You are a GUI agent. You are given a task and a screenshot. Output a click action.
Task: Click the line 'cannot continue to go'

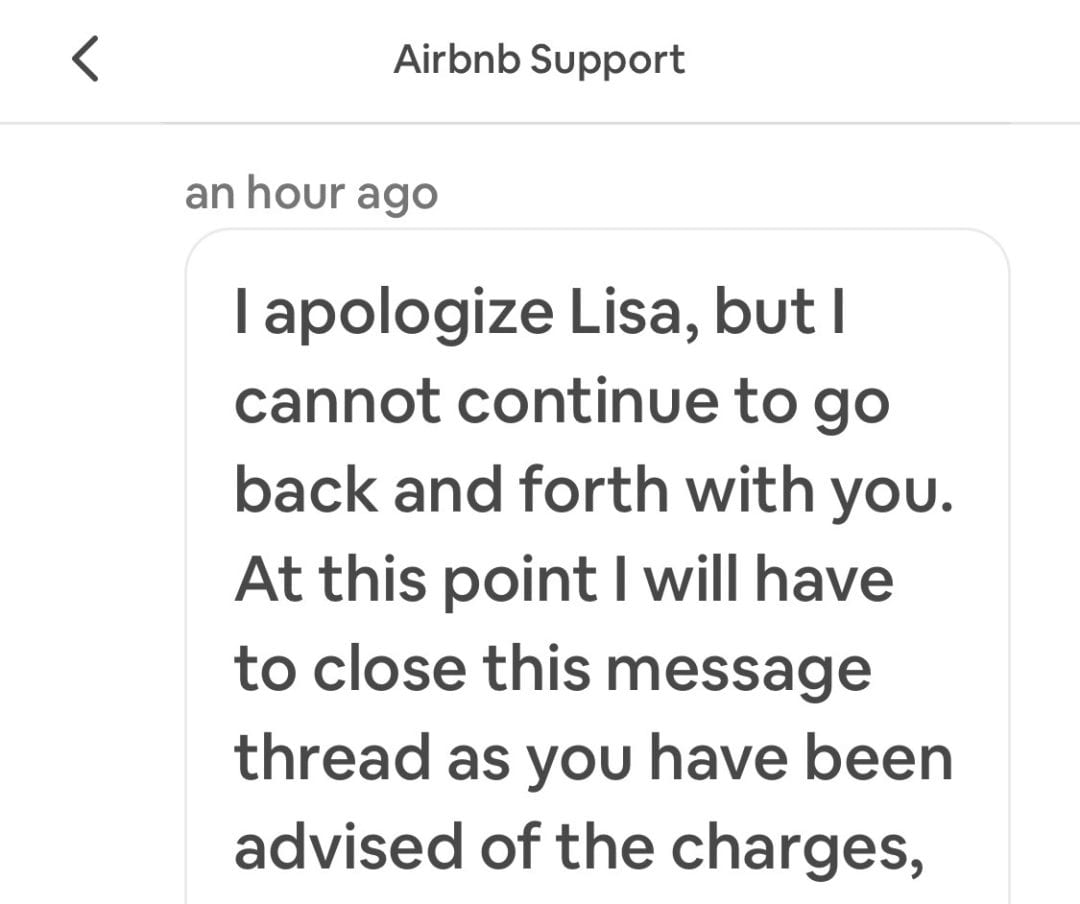[x=562, y=403]
